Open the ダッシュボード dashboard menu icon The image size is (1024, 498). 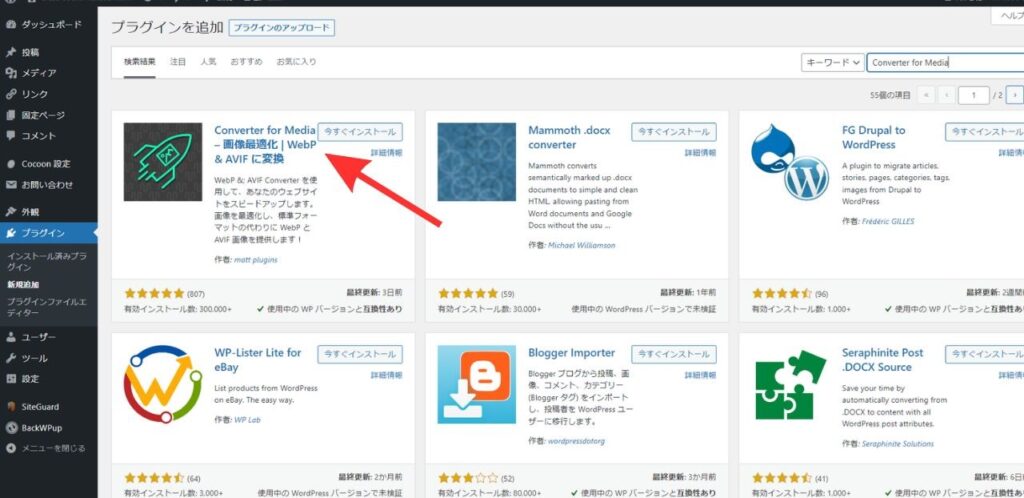pos(10,25)
